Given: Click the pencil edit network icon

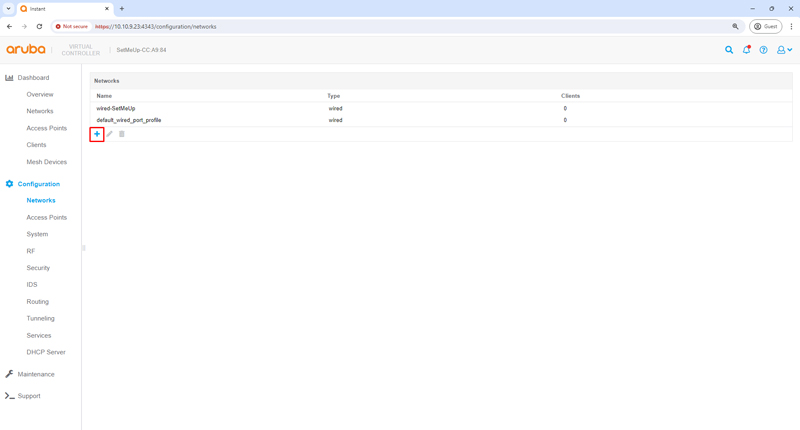Looking at the screenshot, I should (110, 134).
